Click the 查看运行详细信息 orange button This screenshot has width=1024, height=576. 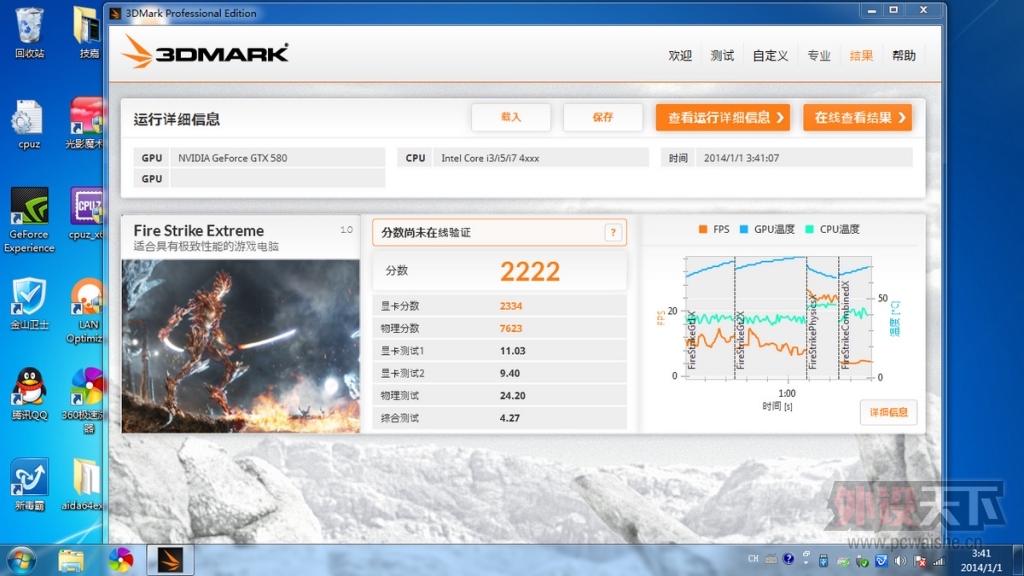[x=723, y=118]
